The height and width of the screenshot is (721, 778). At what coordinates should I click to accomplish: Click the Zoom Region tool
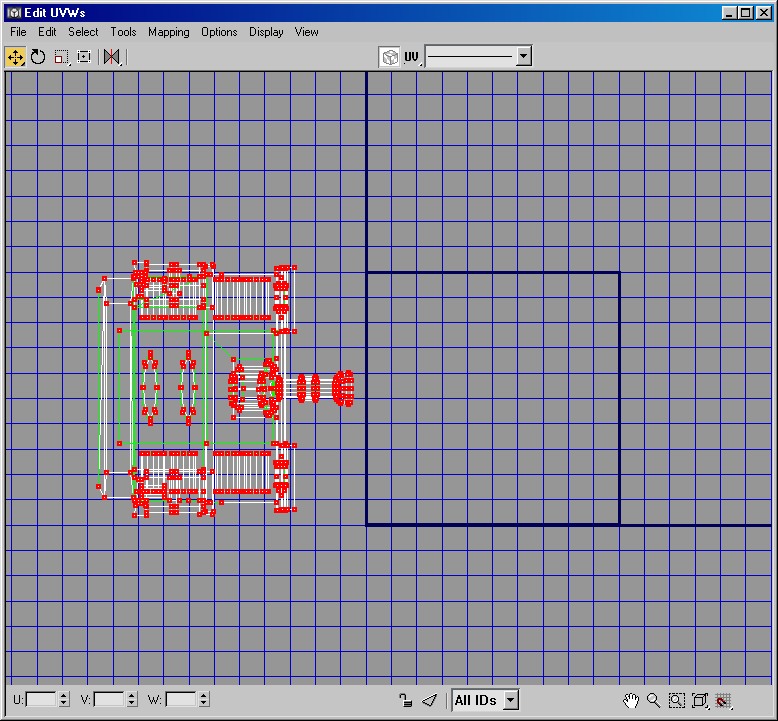(x=677, y=700)
